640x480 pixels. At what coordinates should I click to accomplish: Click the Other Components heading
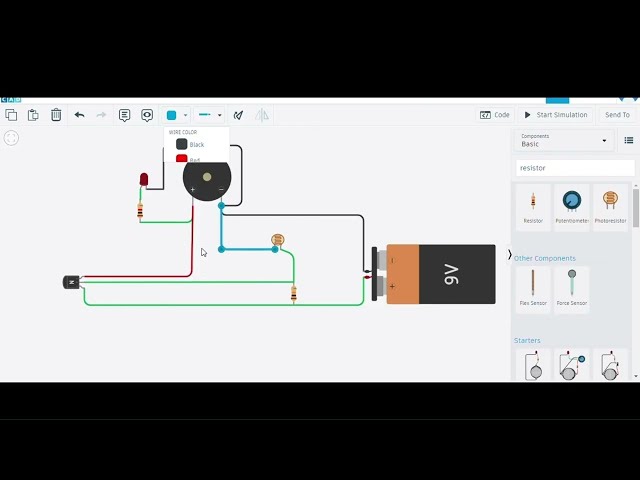[544, 258]
